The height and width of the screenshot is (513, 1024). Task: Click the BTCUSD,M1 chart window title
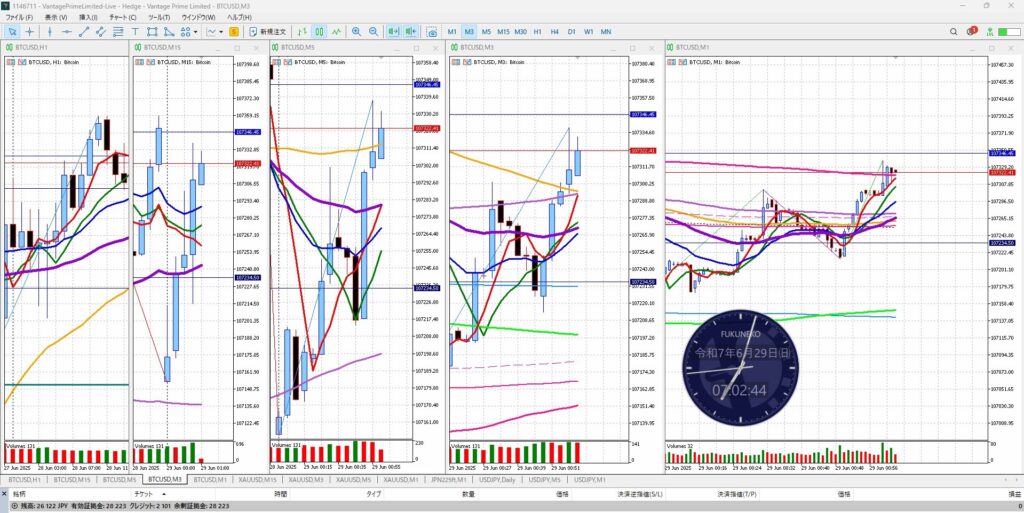pos(693,48)
